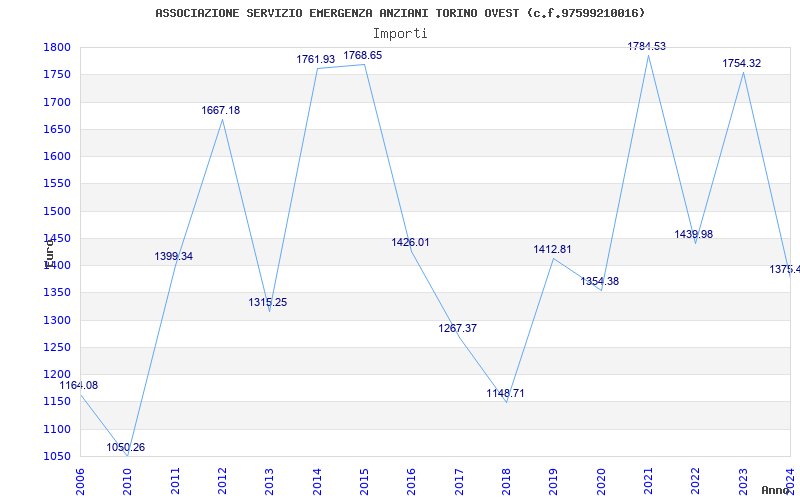
Task: Click the 1800 value on y-axis
Action: 57,47
